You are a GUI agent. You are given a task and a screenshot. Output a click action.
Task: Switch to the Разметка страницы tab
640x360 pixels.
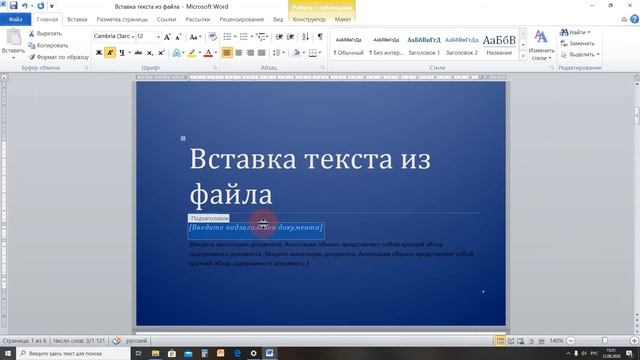tap(122, 19)
